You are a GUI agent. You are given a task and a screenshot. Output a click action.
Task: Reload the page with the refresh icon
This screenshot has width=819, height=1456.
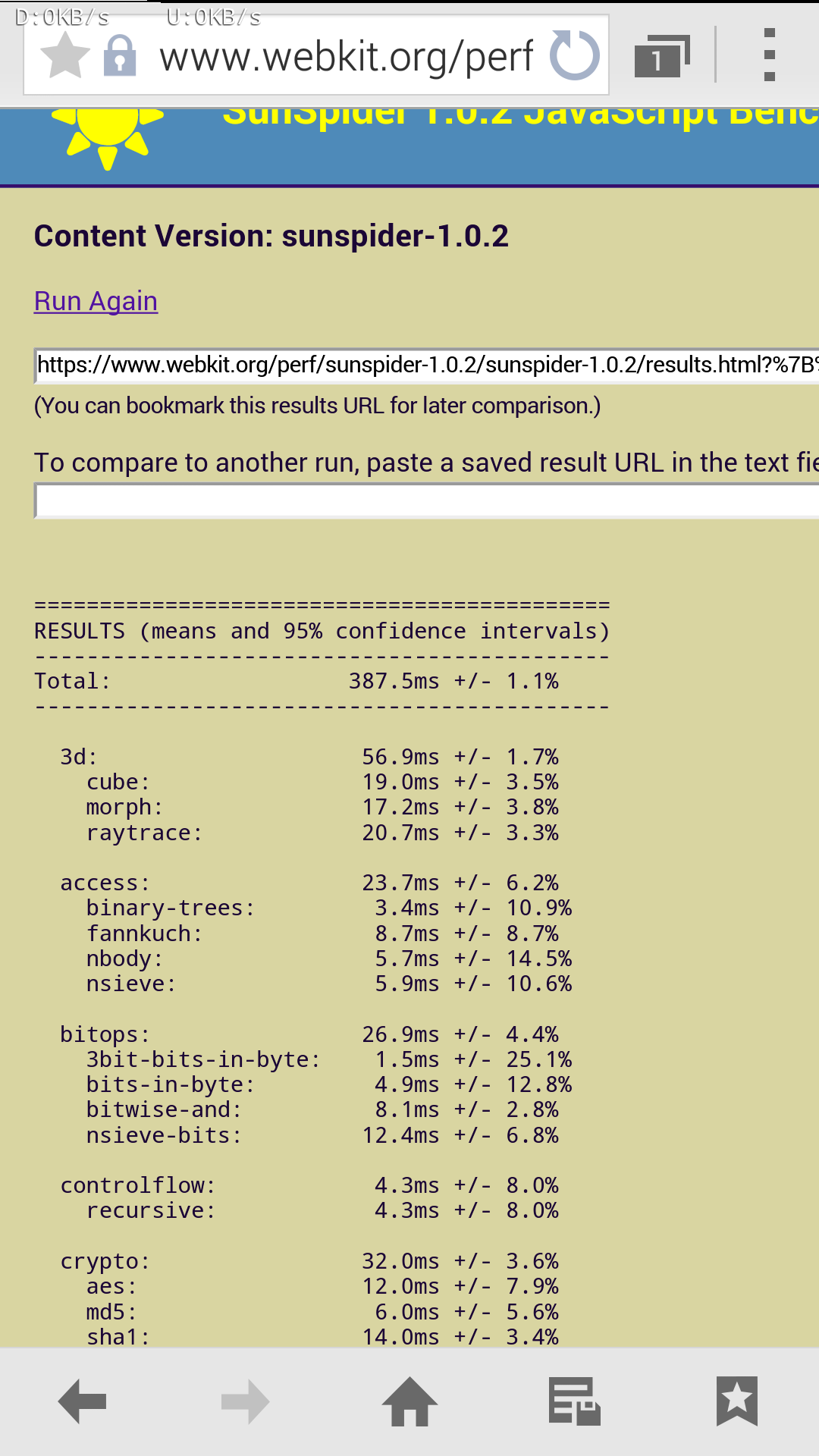click(574, 55)
